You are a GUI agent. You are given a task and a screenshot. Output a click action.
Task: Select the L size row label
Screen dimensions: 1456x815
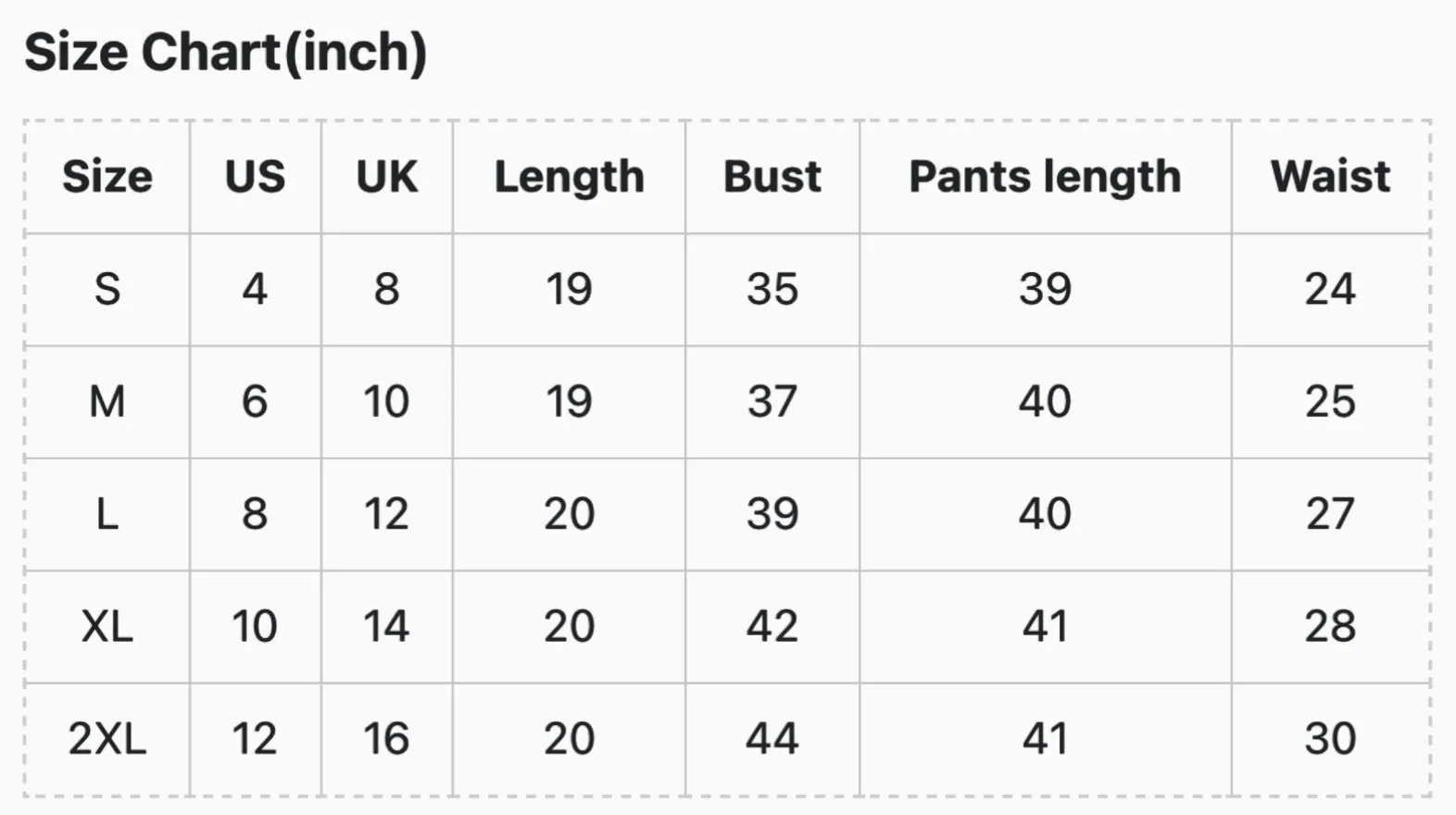coord(107,514)
